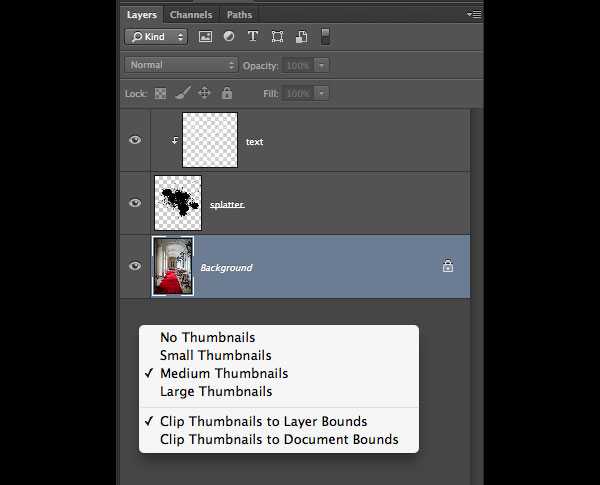Image resolution: width=600 pixels, height=485 pixels.
Task: Choose Large Thumbnails from the context menu
Action: click(216, 391)
